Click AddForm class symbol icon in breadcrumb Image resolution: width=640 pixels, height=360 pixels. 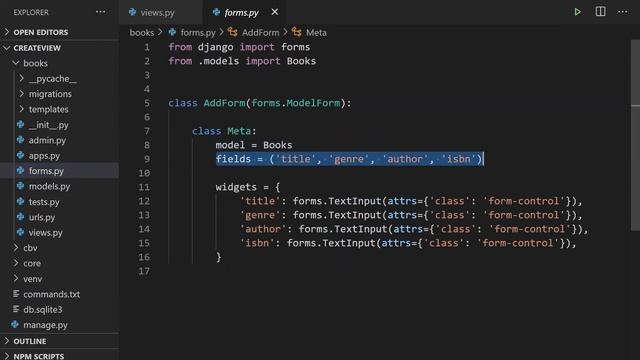(233, 32)
